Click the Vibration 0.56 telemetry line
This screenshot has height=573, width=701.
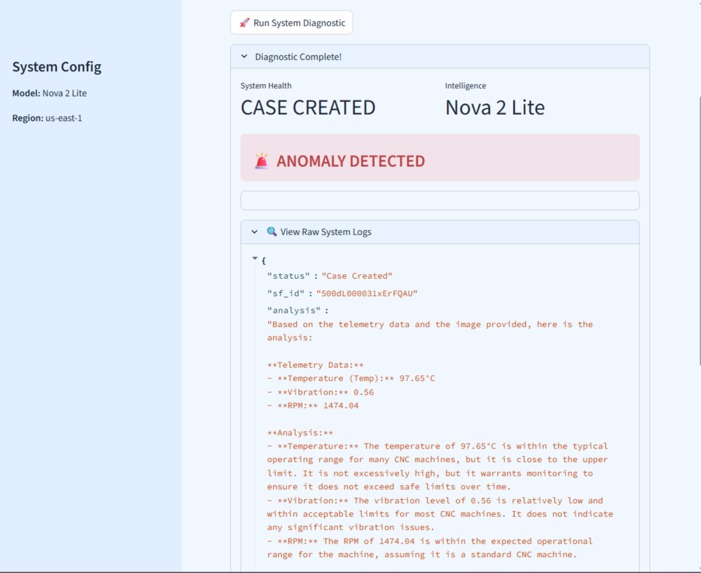[x=321, y=392]
